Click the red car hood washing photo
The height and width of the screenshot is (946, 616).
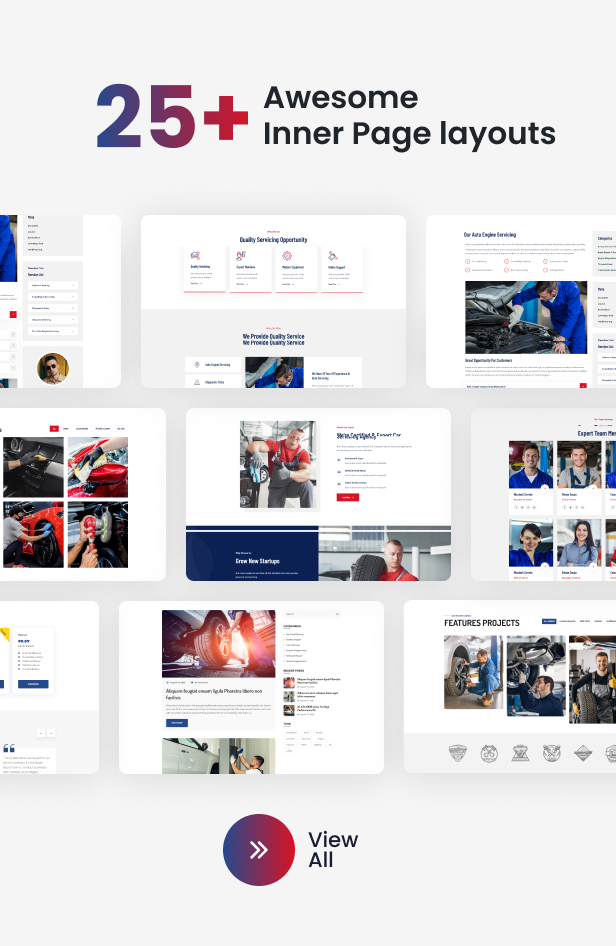tap(98, 467)
